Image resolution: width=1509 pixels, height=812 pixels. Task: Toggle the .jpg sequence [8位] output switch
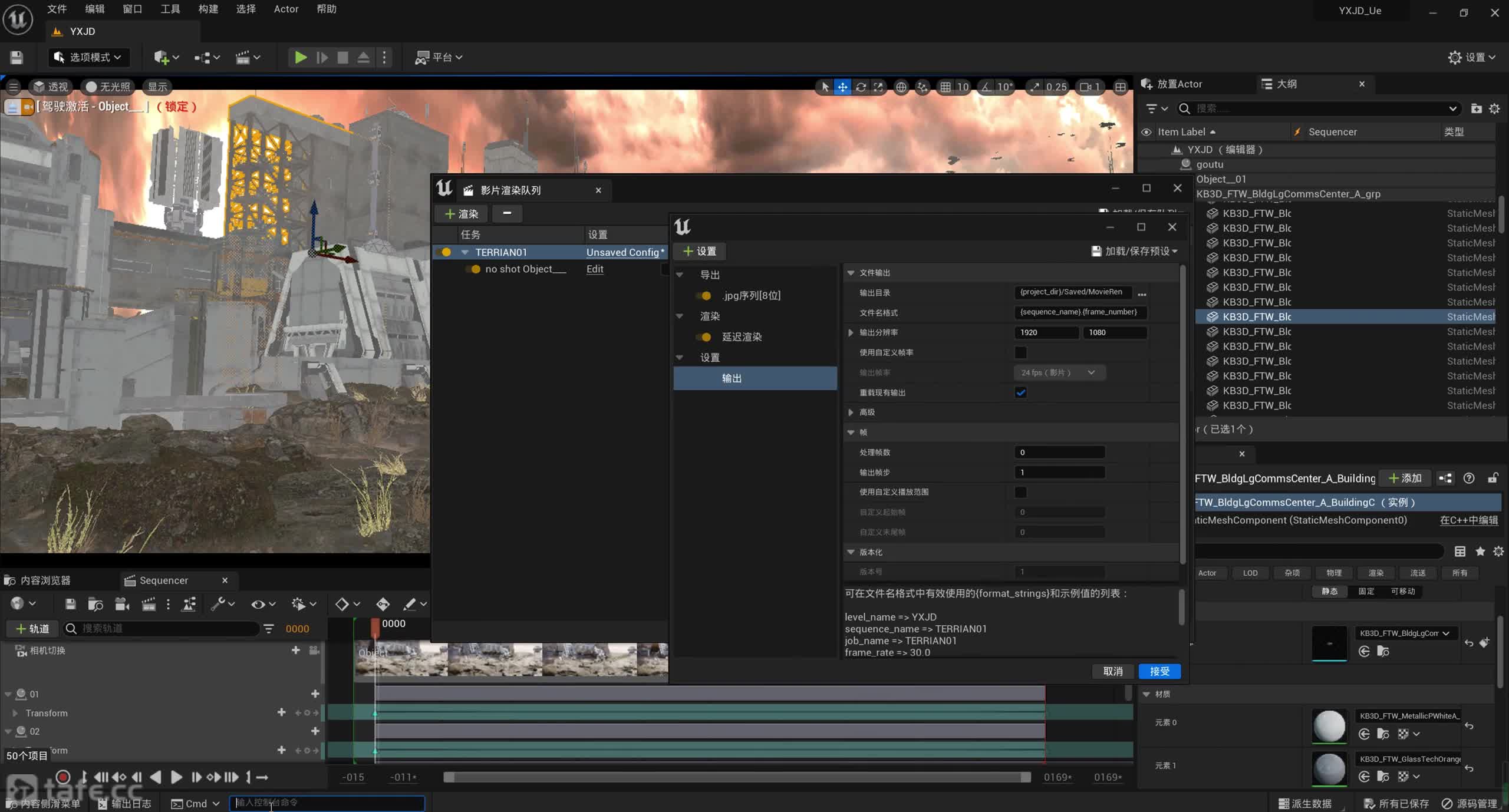(703, 296)
